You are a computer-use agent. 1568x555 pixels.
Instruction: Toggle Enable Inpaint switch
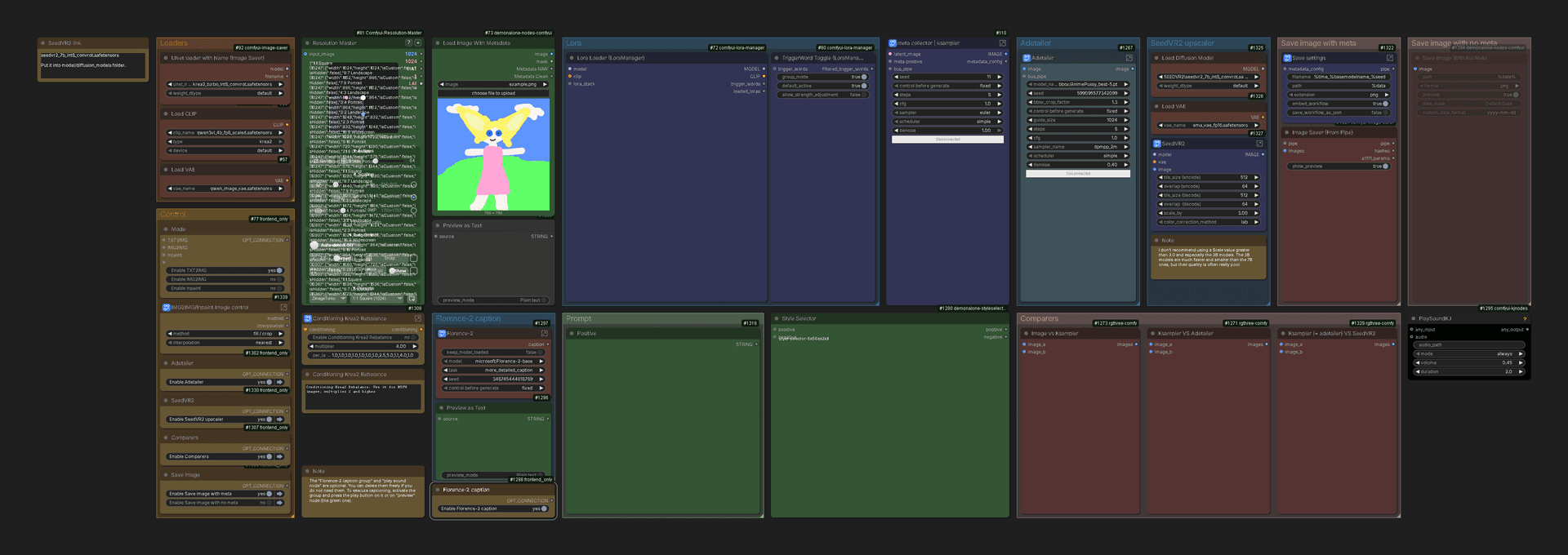[279, 288]
